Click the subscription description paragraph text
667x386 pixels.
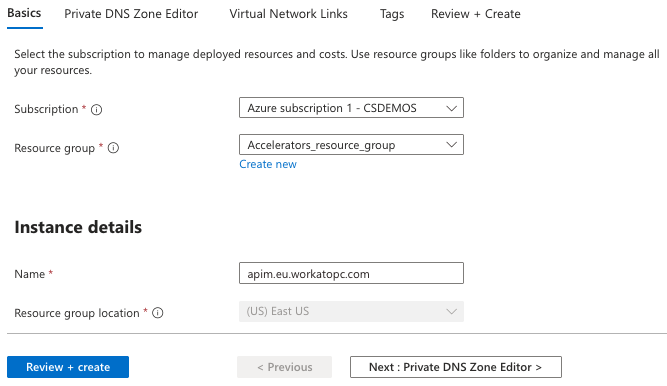[336, 62]
